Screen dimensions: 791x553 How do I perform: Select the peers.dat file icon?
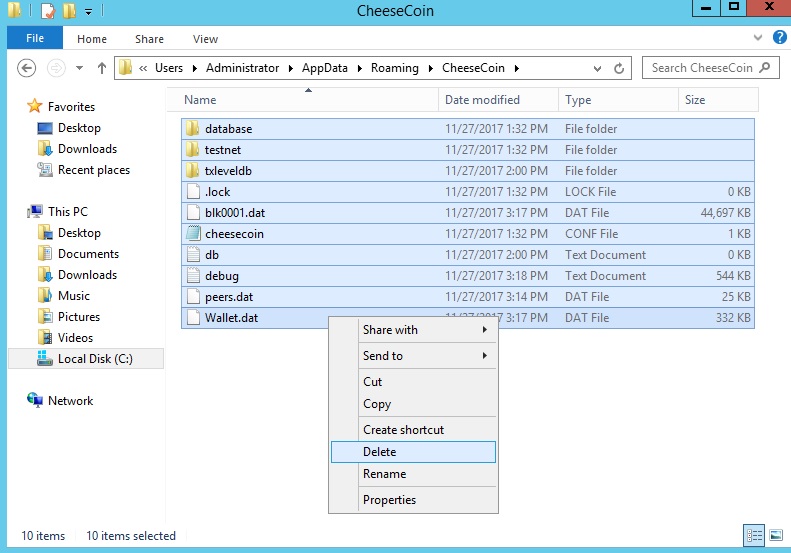click(x=193, y=297)
